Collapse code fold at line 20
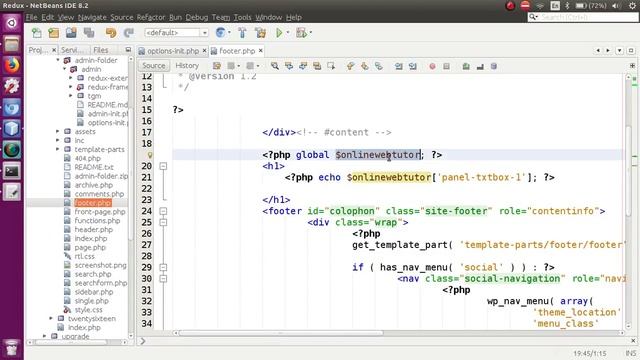The image size is (640, 360). (x=163, y=166)
